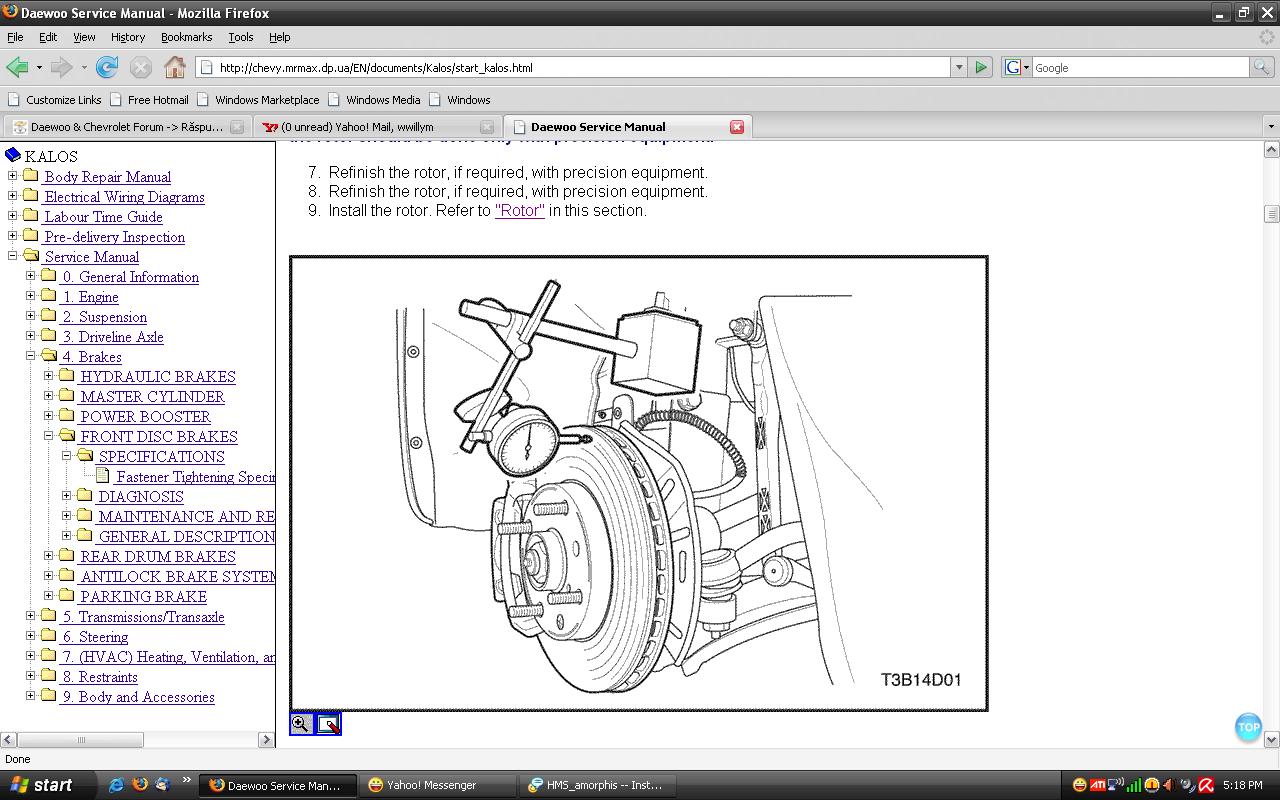The height and width of the screenshot is (800, 1280).
Task: Click the second image tool icon below the diagram
Action: (x=328, y=724)
